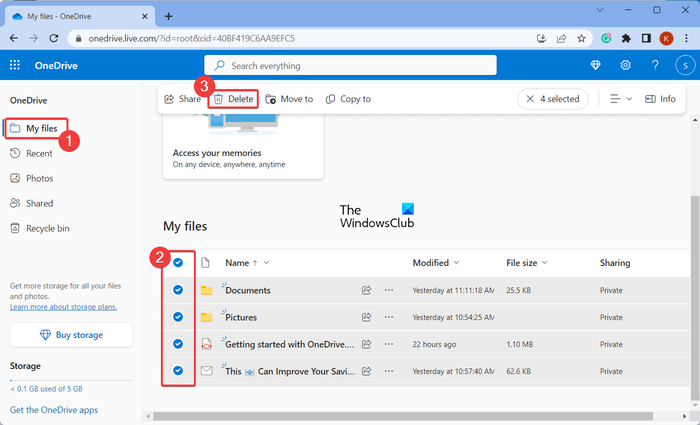700x425 pixels.
Task: Click the share icon on Documents row
Action: point(367,290)
